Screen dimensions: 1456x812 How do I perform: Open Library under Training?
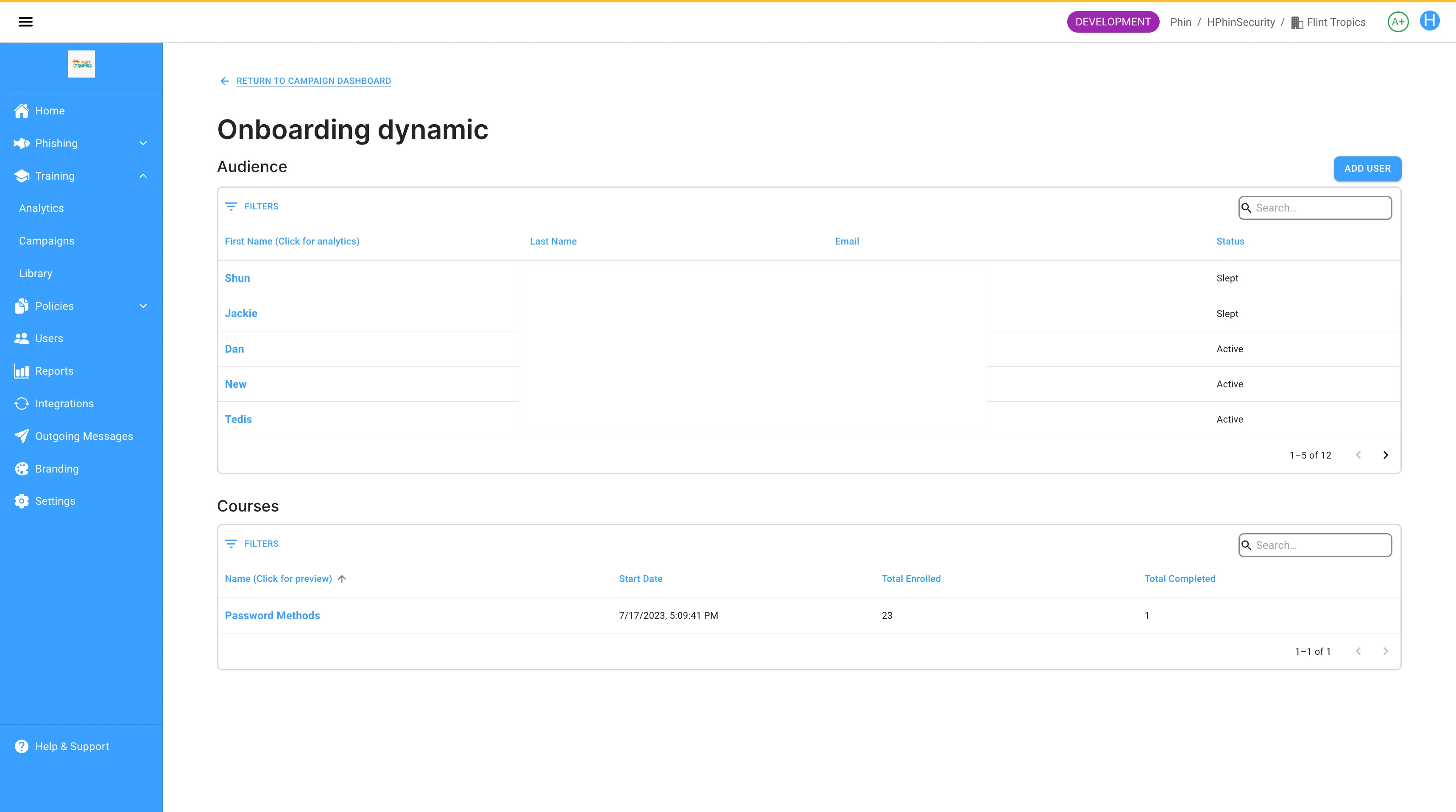36,273
